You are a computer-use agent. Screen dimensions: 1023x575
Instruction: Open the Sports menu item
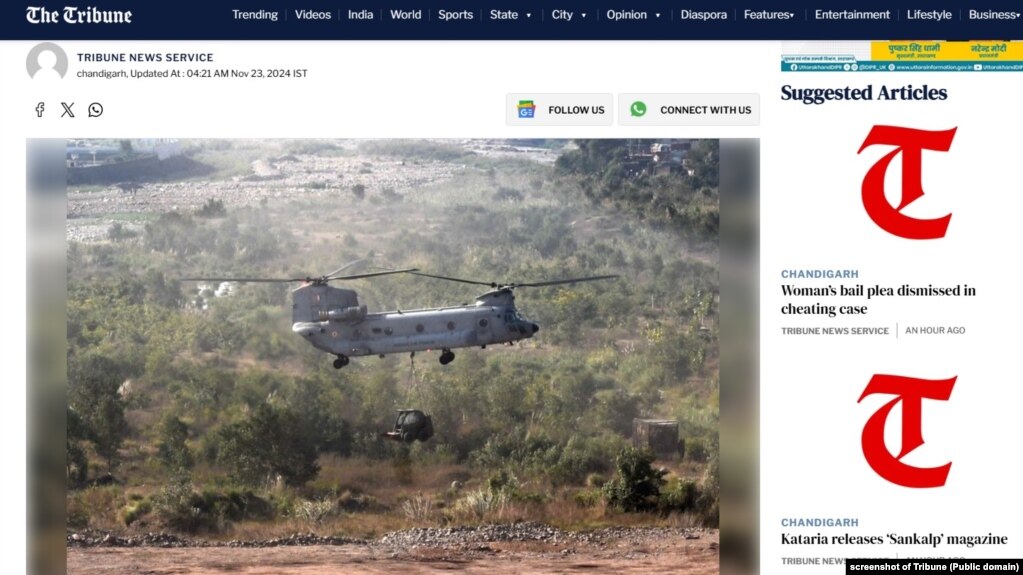point(455,14)
